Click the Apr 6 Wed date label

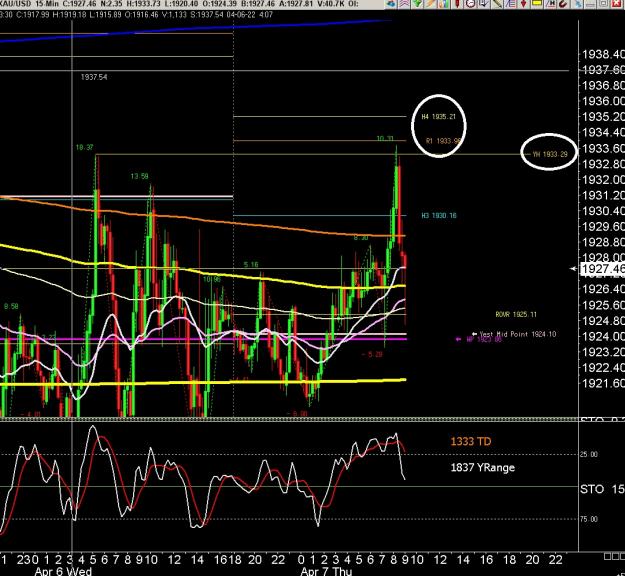point(63,571)
